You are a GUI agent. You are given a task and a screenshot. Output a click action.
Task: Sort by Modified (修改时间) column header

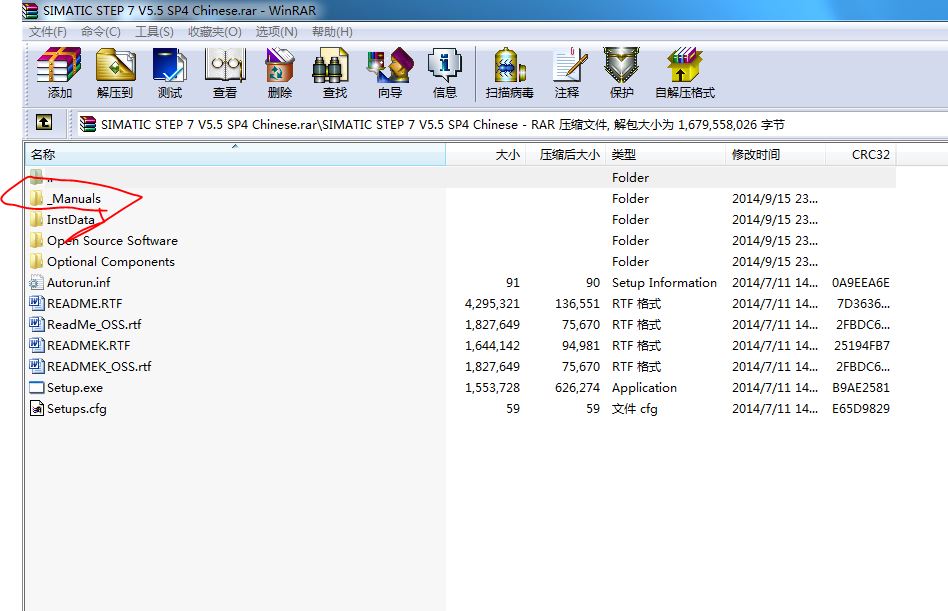click(775, 154)
